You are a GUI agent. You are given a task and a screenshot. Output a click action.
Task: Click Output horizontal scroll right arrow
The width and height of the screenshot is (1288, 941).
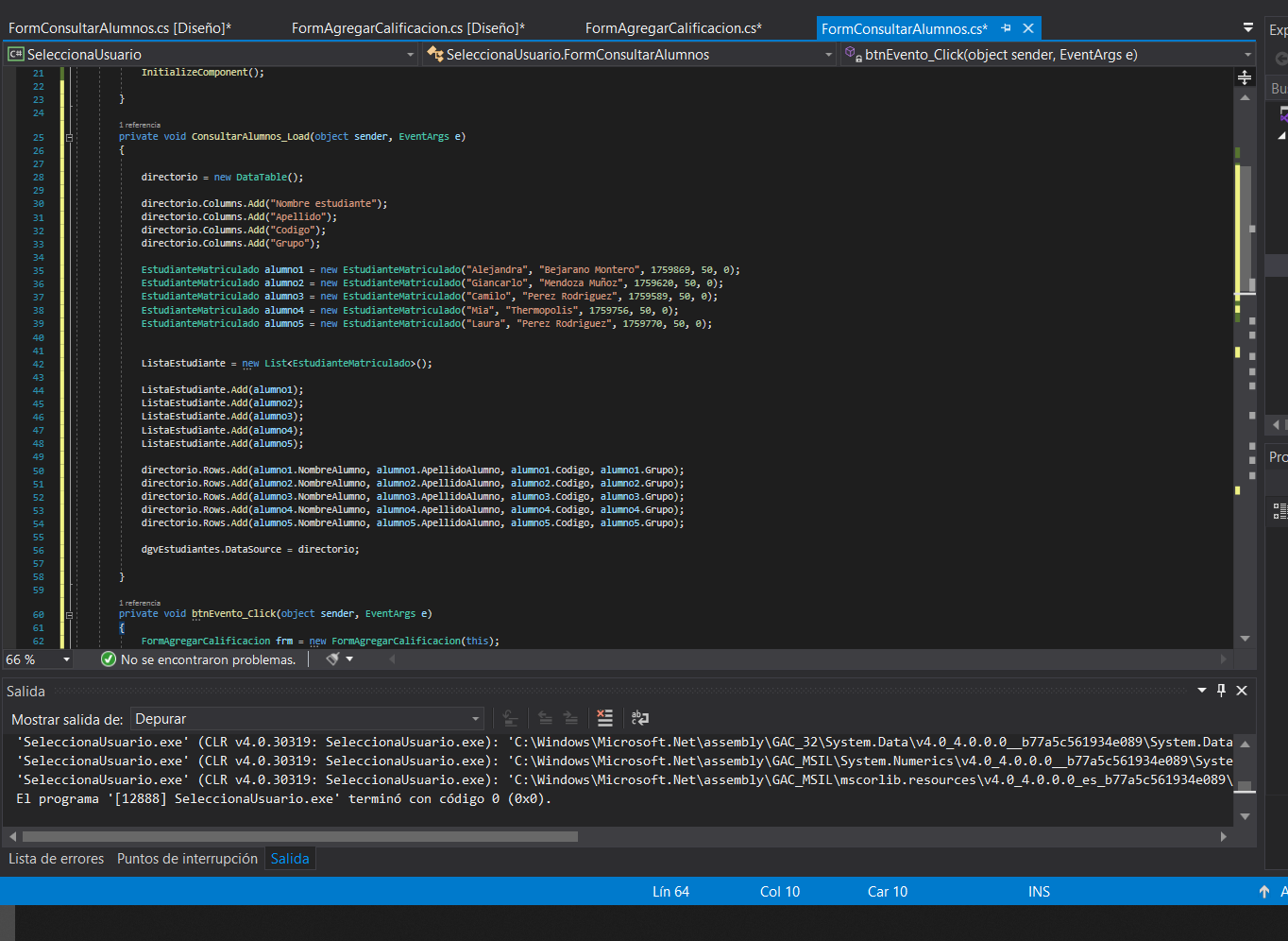tap(1224, 836)
